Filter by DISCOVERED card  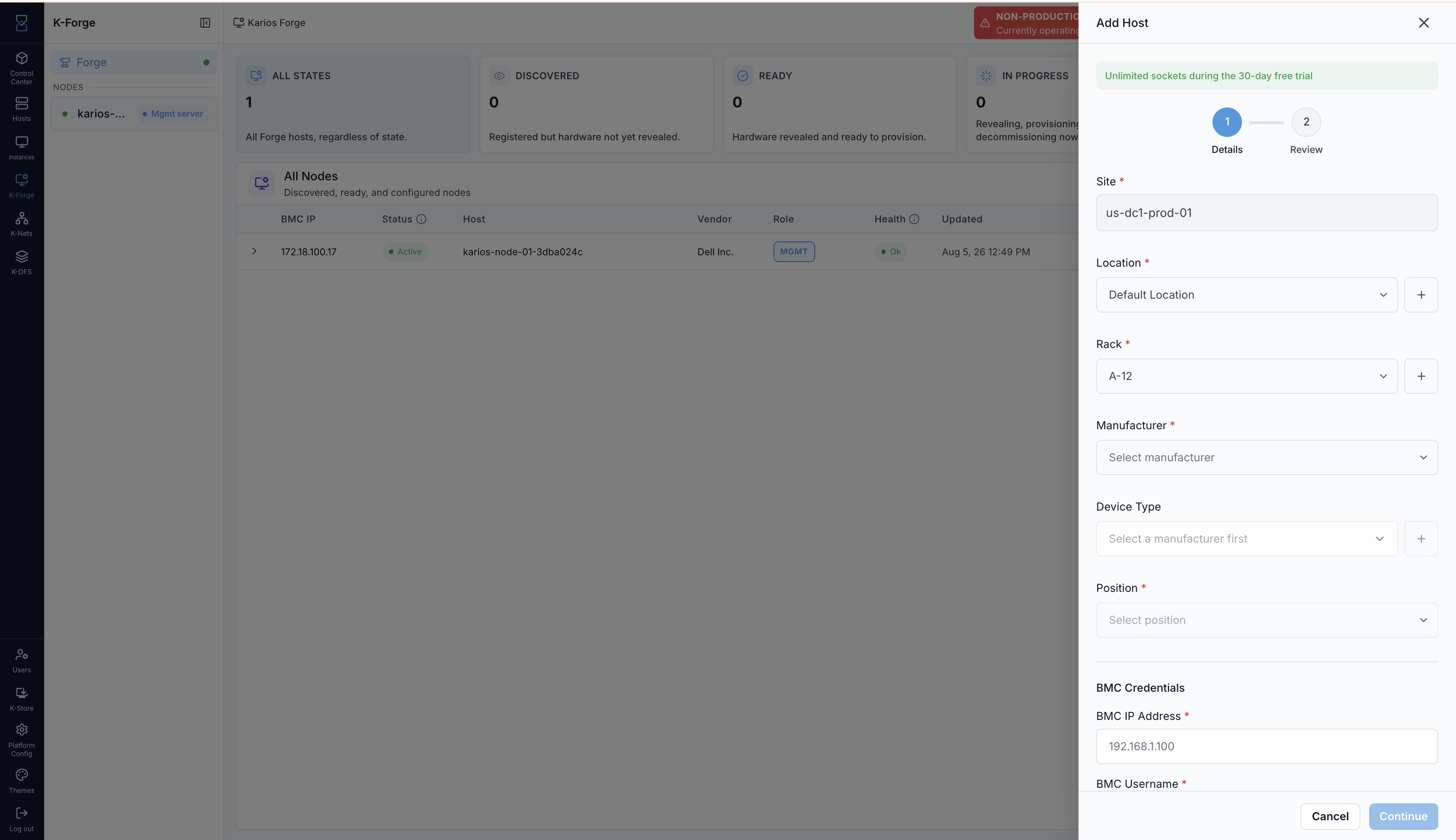597,104
